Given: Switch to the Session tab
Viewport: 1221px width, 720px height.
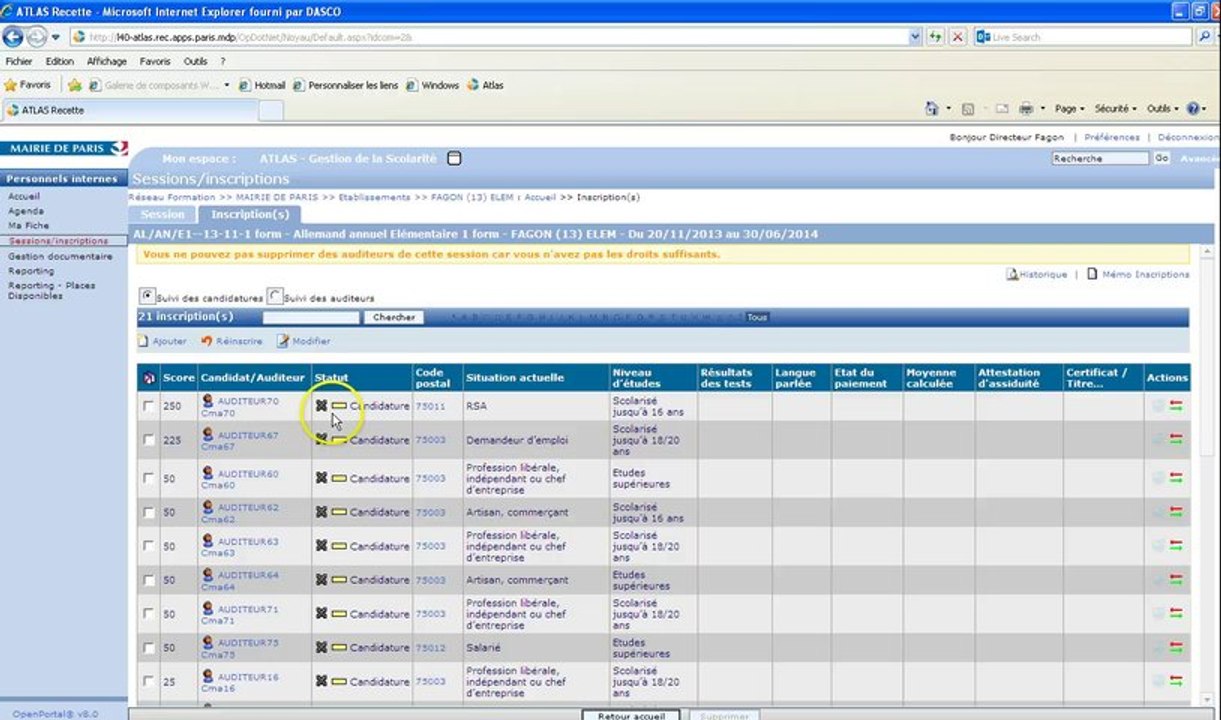Looking at the screenshot, I should click(x=162, y=214).
